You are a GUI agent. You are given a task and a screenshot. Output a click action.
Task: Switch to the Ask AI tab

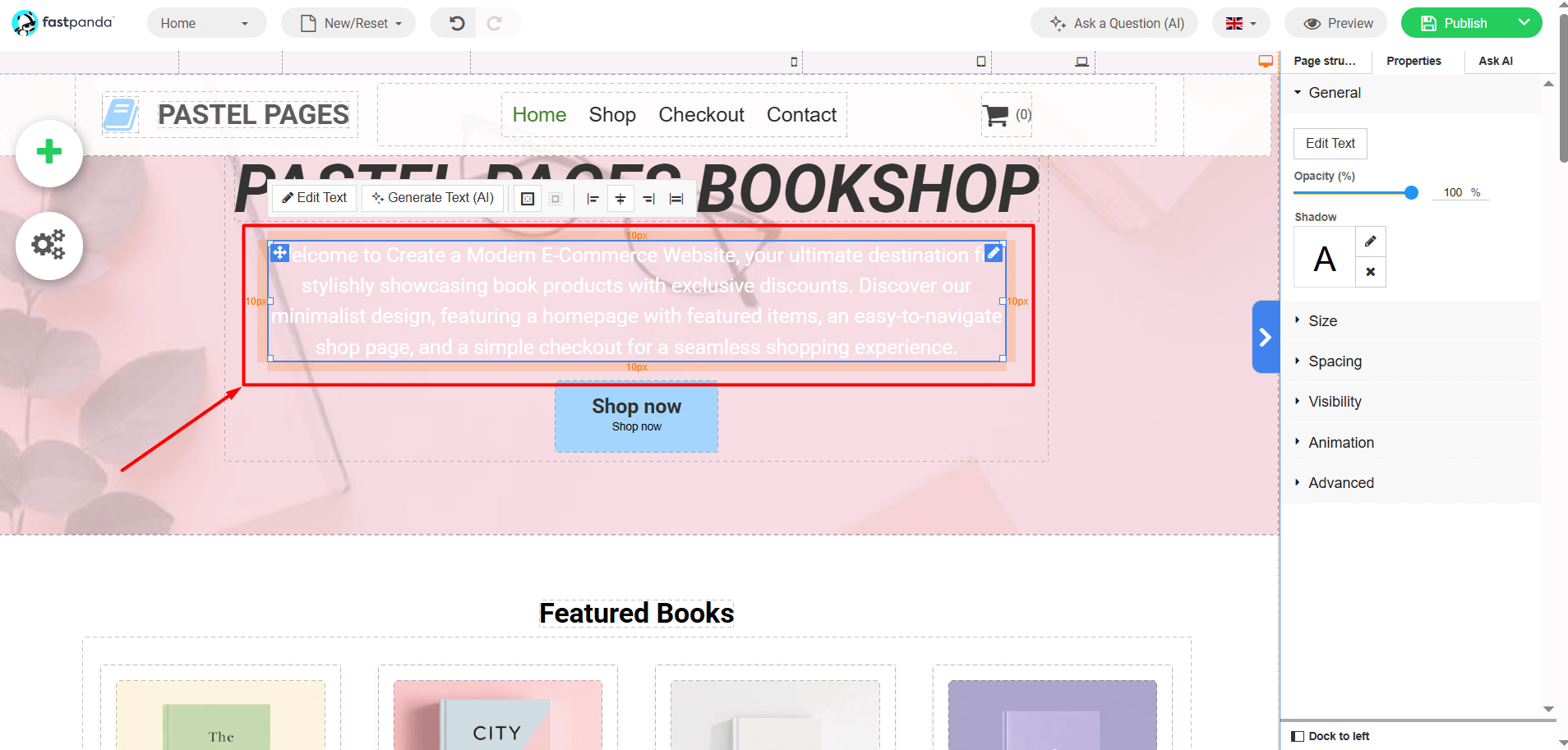tap(1495, 61)
